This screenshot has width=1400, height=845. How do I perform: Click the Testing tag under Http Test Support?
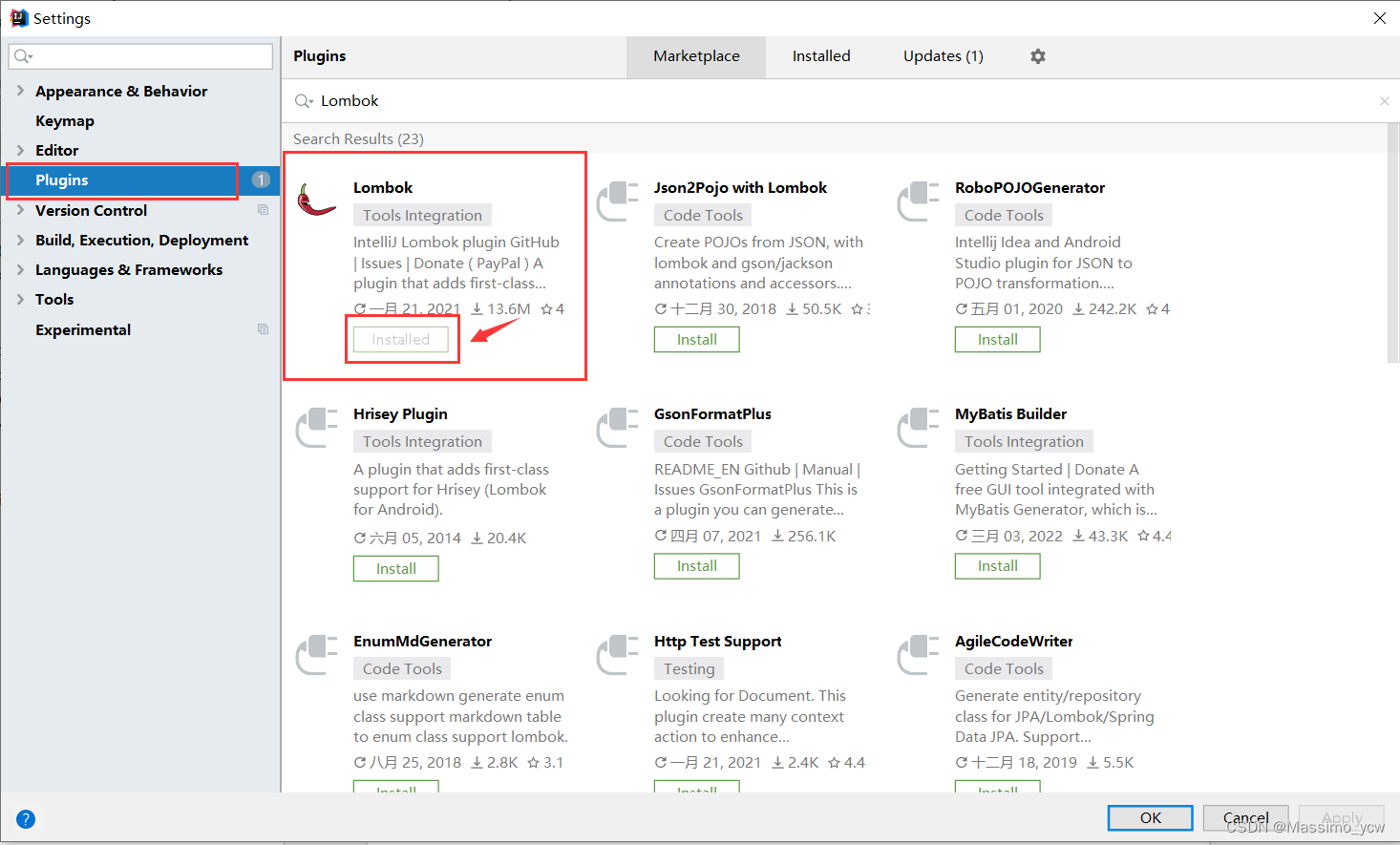(x=689, y=669)
